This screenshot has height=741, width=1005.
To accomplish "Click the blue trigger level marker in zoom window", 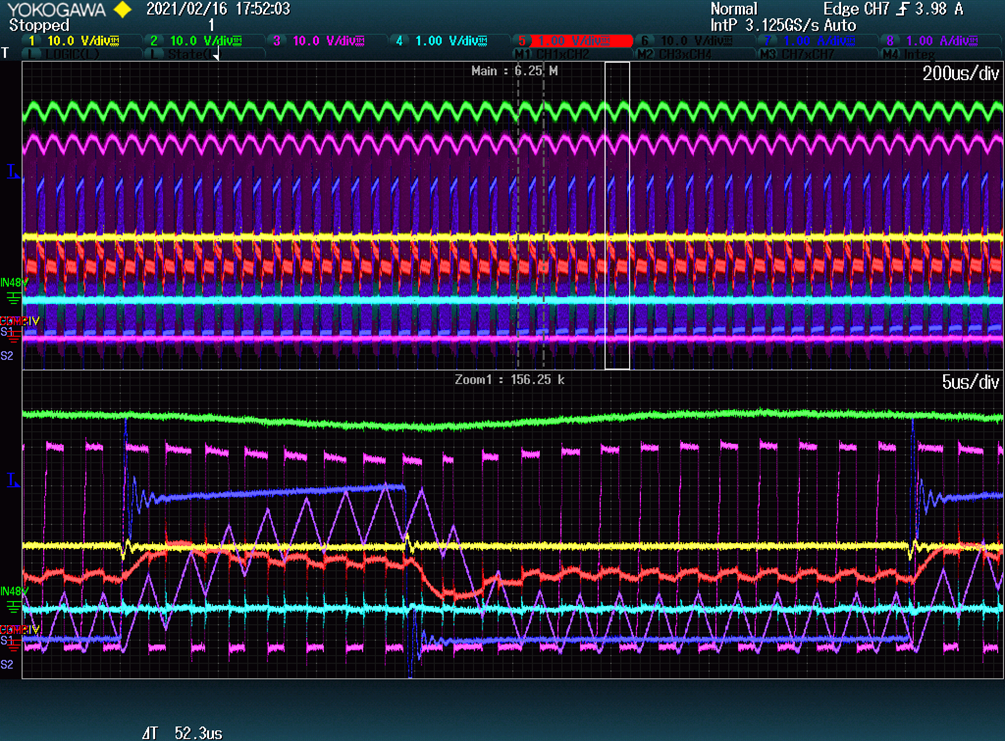I will point(14,481).
